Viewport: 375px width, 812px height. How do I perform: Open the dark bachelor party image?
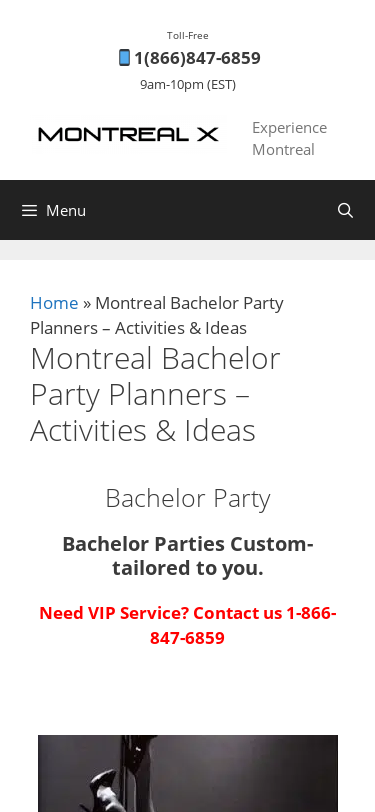188,773
